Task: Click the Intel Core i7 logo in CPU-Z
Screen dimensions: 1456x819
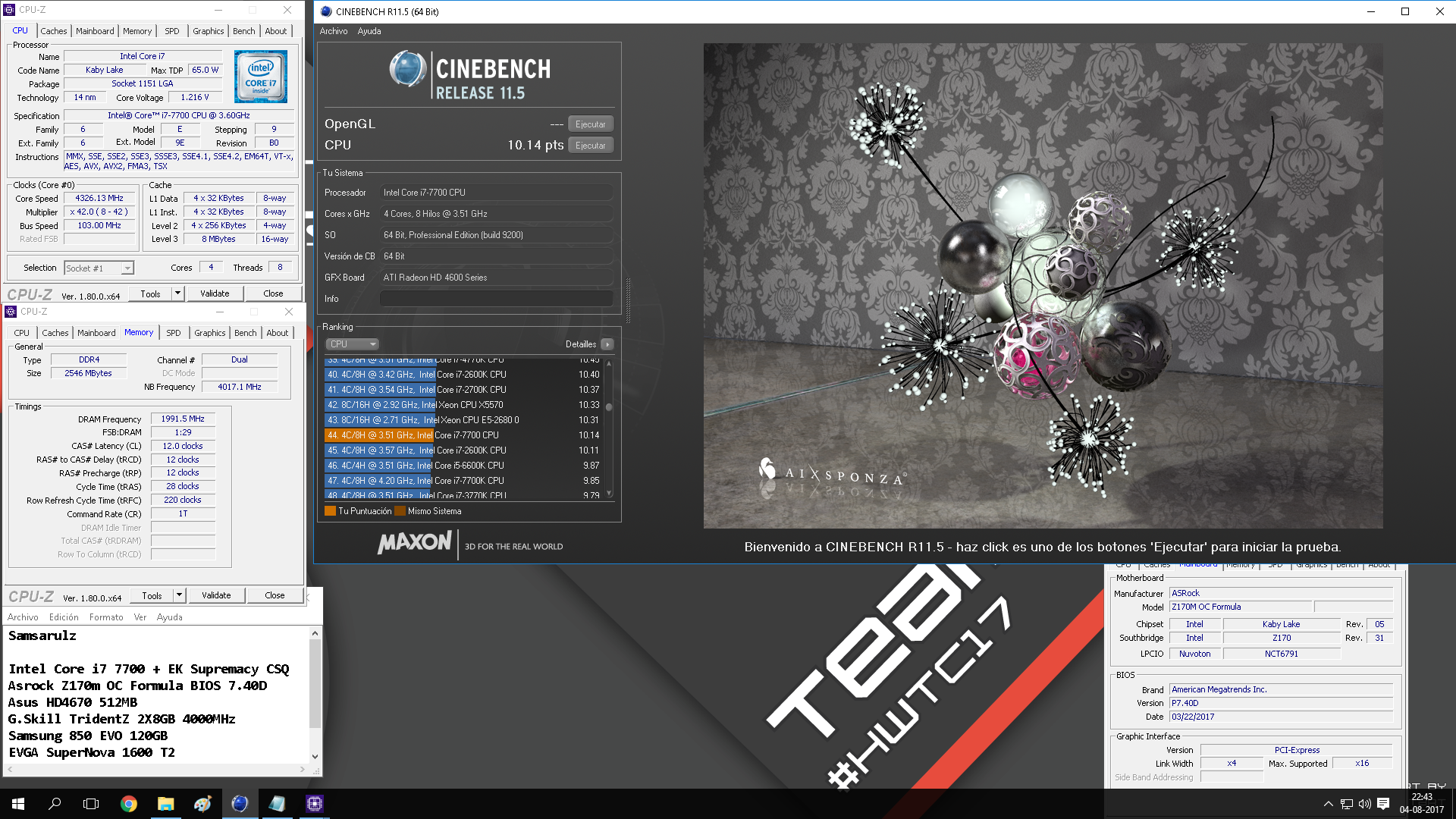Action: 260,77
